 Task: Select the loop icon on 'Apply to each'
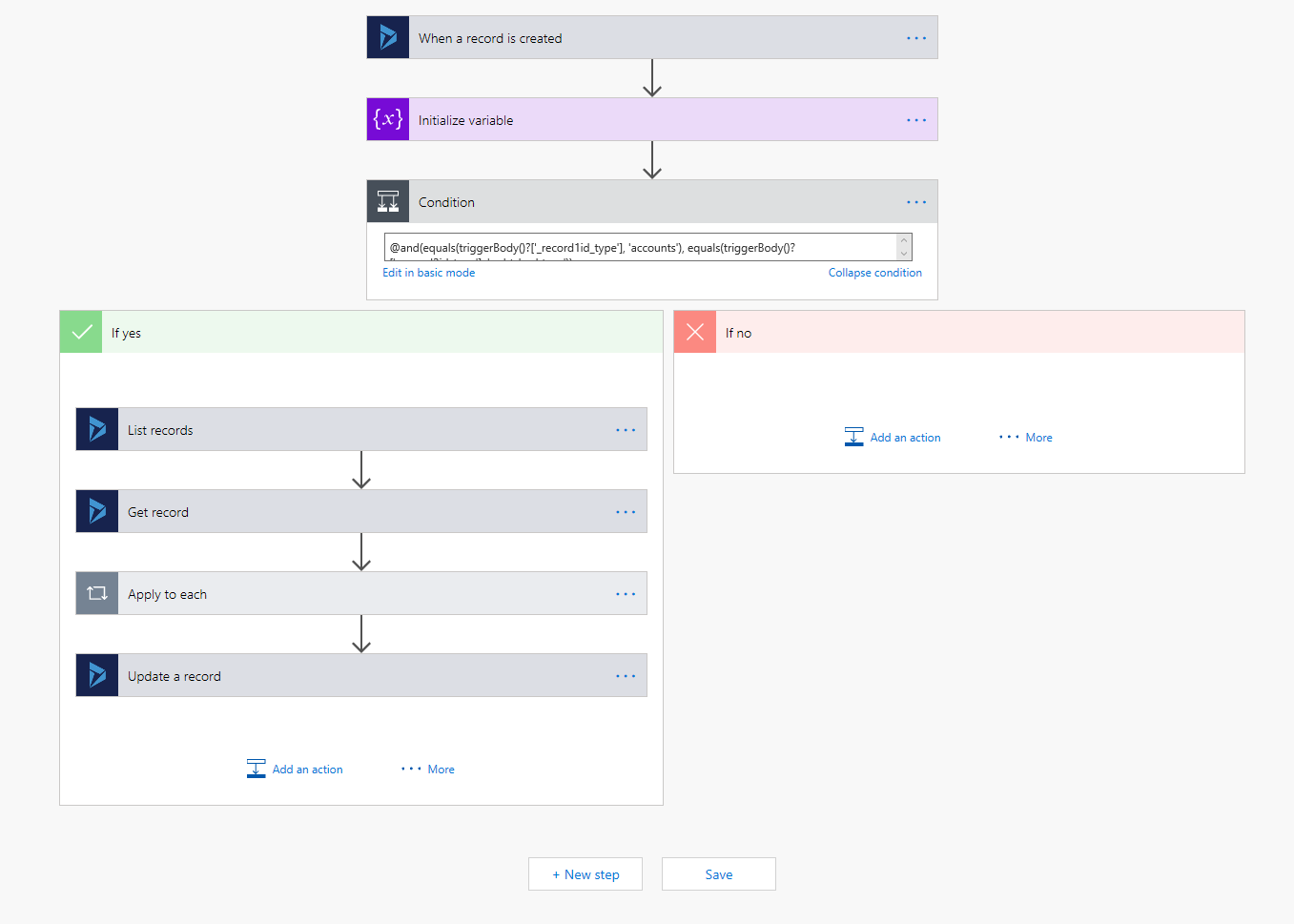[96, 592]
